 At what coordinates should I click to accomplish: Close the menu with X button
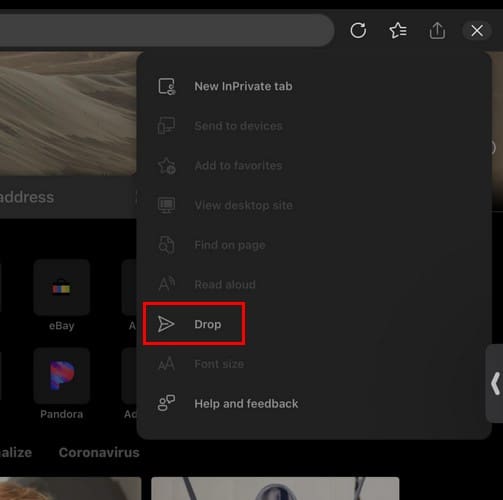477,31
